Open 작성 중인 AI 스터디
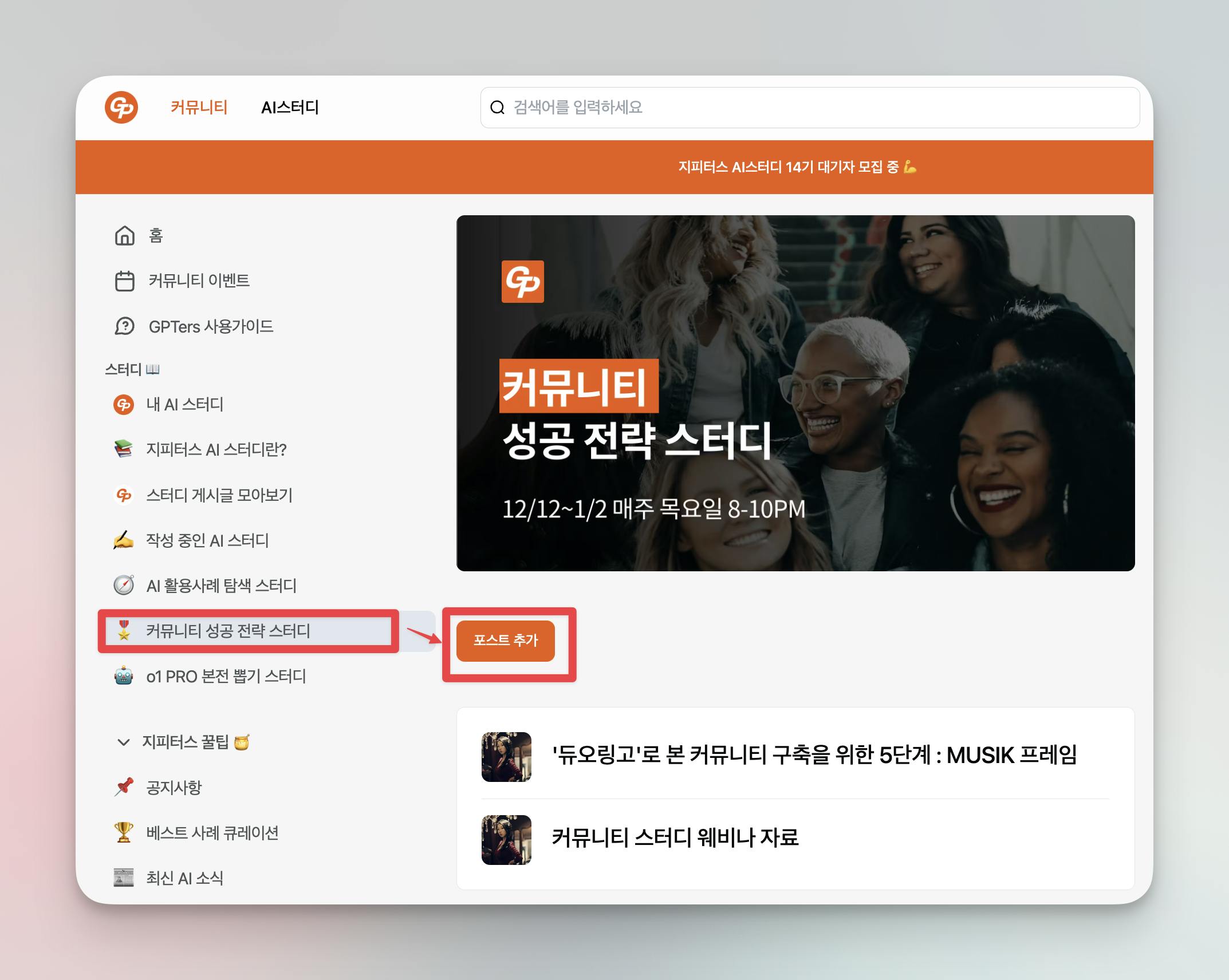The image size is (1229, 980). click(207, 540)
